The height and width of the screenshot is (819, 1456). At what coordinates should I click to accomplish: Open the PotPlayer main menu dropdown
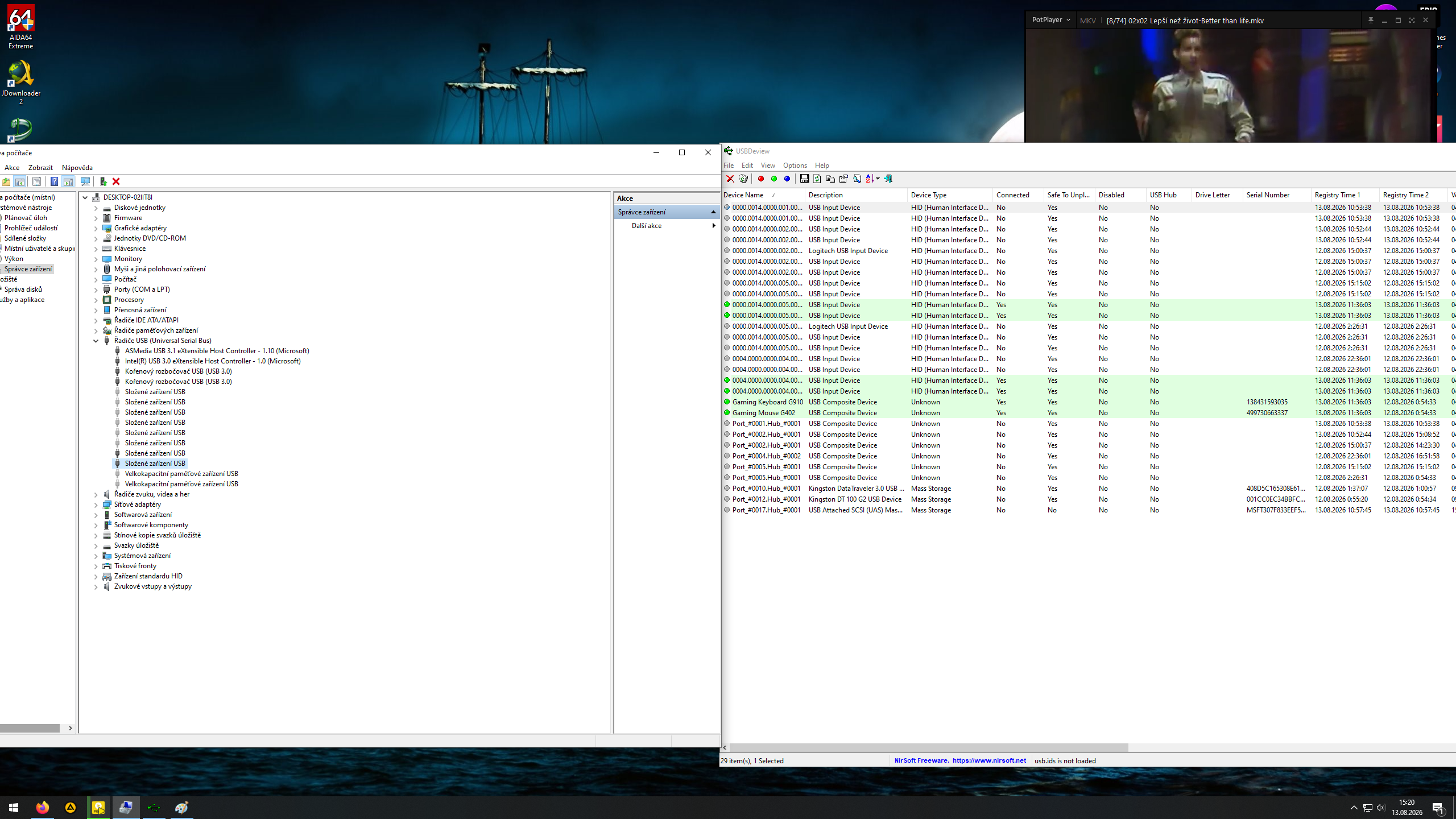tap(1051, 20)
